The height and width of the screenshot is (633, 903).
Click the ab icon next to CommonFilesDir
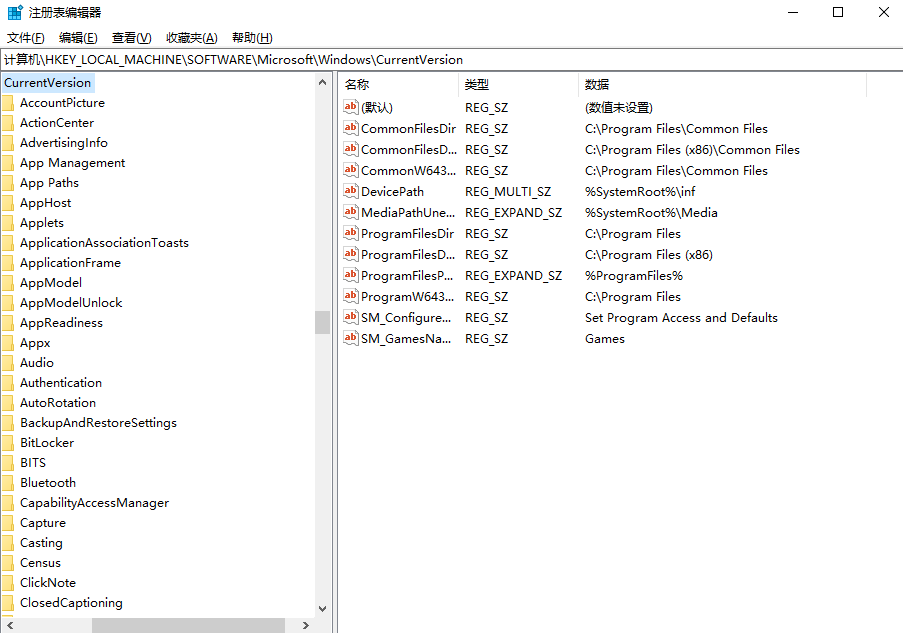click(350, 128)
